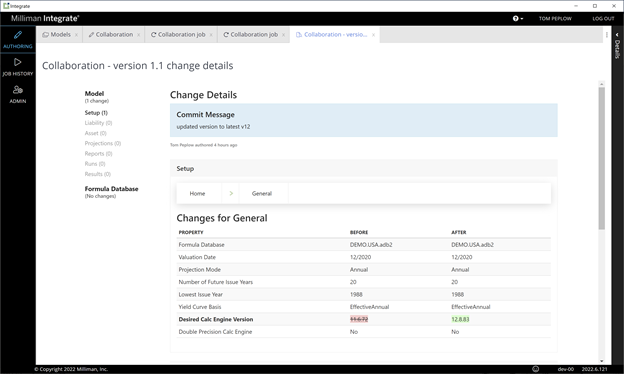Close the second Collaboration job tab
This screenshot has height=374, width=624.
(x=283, y=35)
